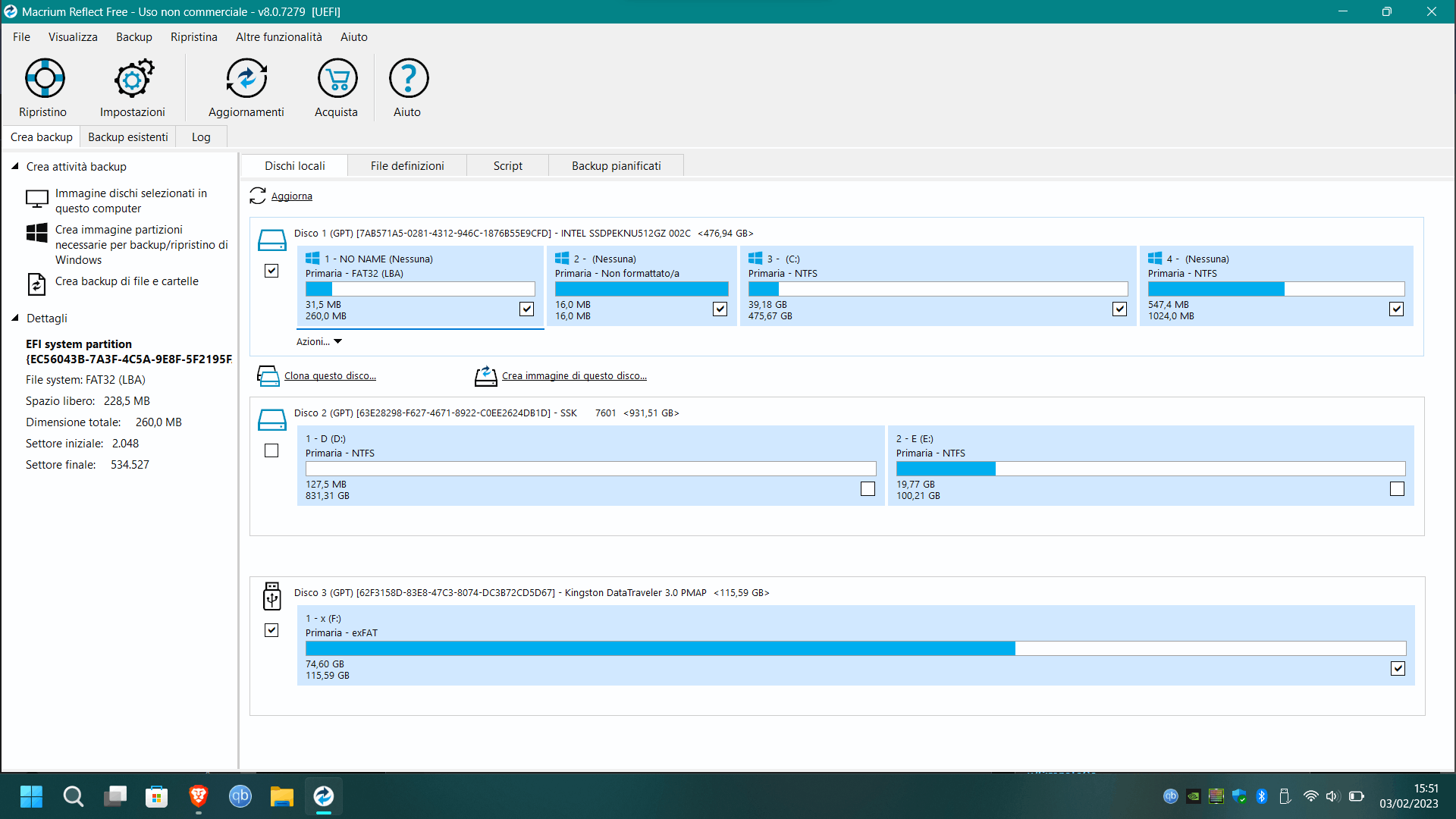Select the Disco 1 hard drive icon

pyautogui.click(x=271, y=240)
